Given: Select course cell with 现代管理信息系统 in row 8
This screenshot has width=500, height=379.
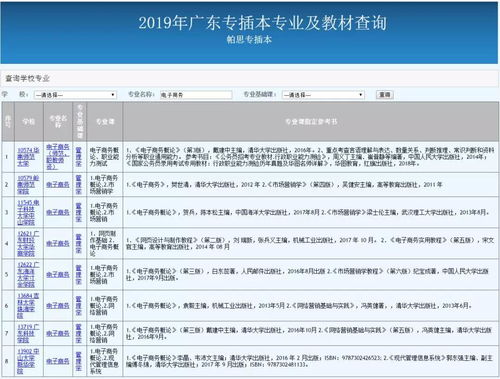Looking at the screenshot, I should click(104, 361).
